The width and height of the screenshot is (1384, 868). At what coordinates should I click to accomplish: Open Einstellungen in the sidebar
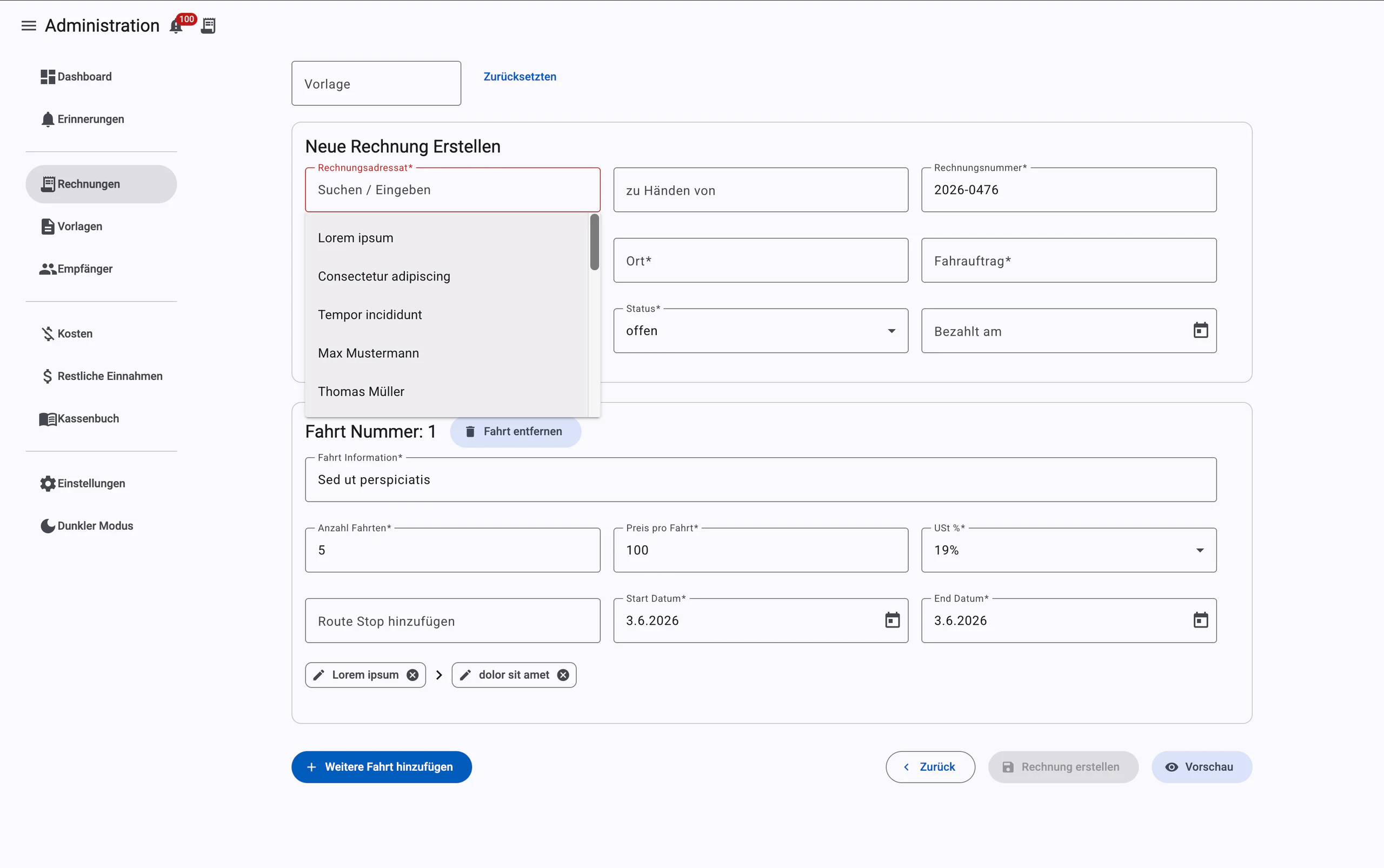click(101, 484)
